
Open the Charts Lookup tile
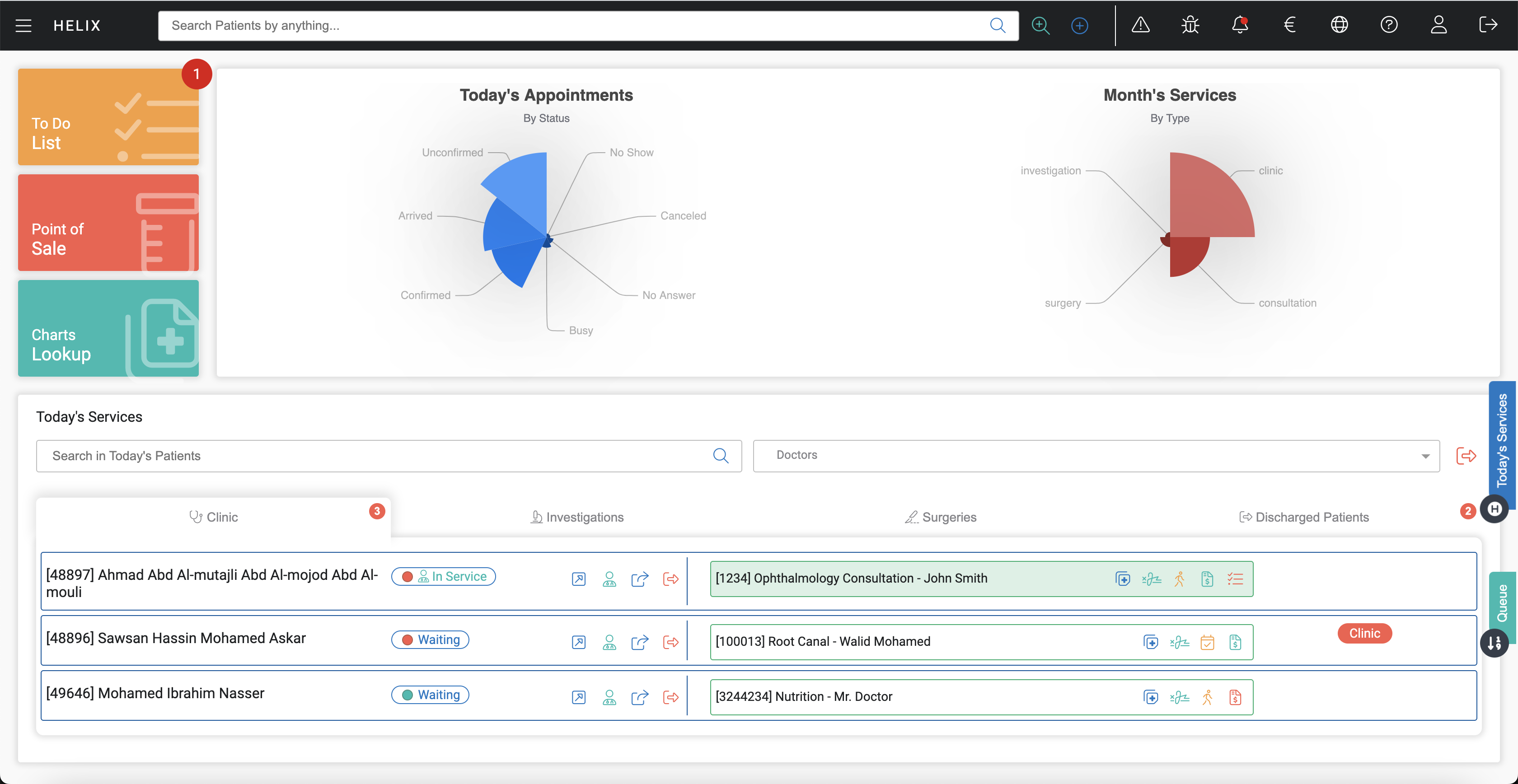tap(108, 328)
